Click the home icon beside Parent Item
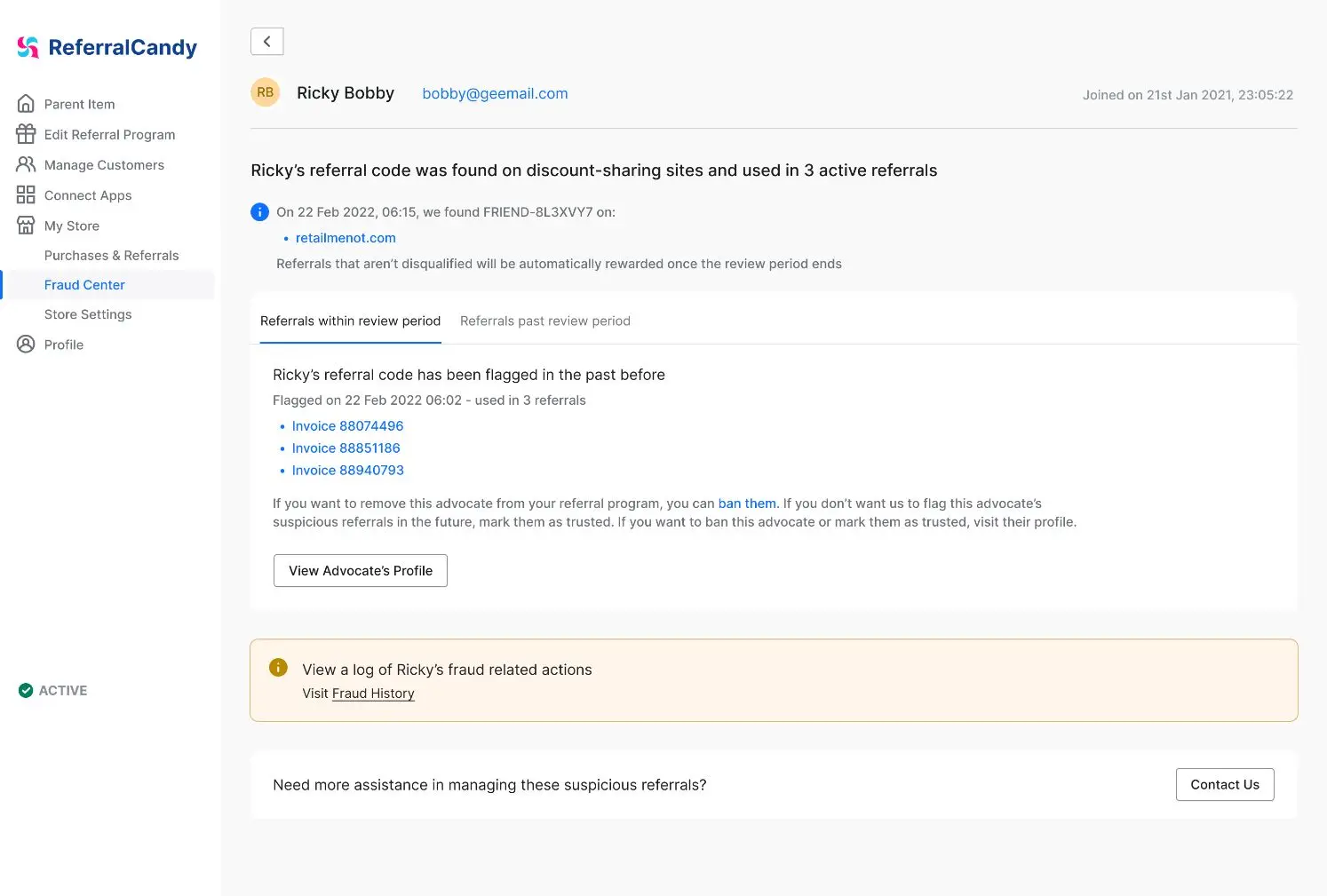 point(26,104)
